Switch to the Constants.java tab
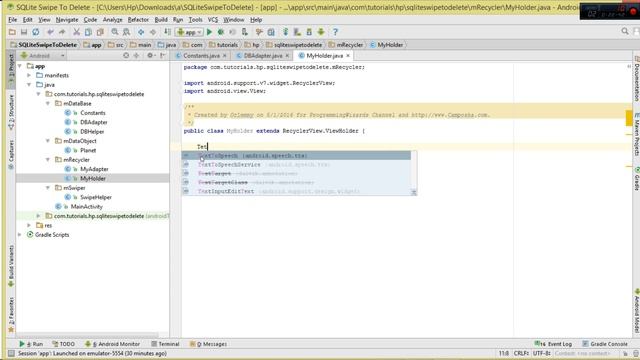The width and height of the screenshot is (640, 360). [201, 56]
